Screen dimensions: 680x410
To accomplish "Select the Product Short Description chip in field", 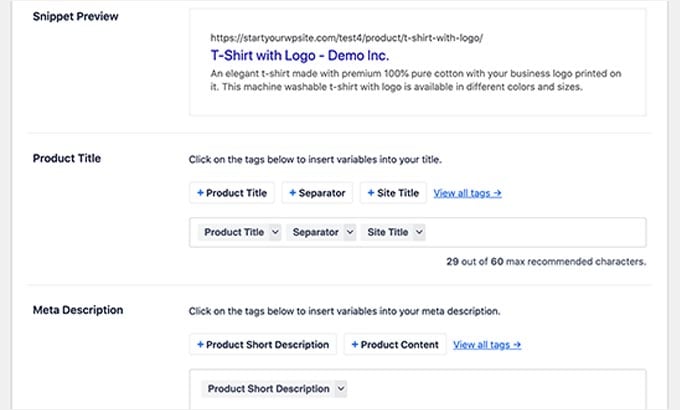I will pos(267,388).
